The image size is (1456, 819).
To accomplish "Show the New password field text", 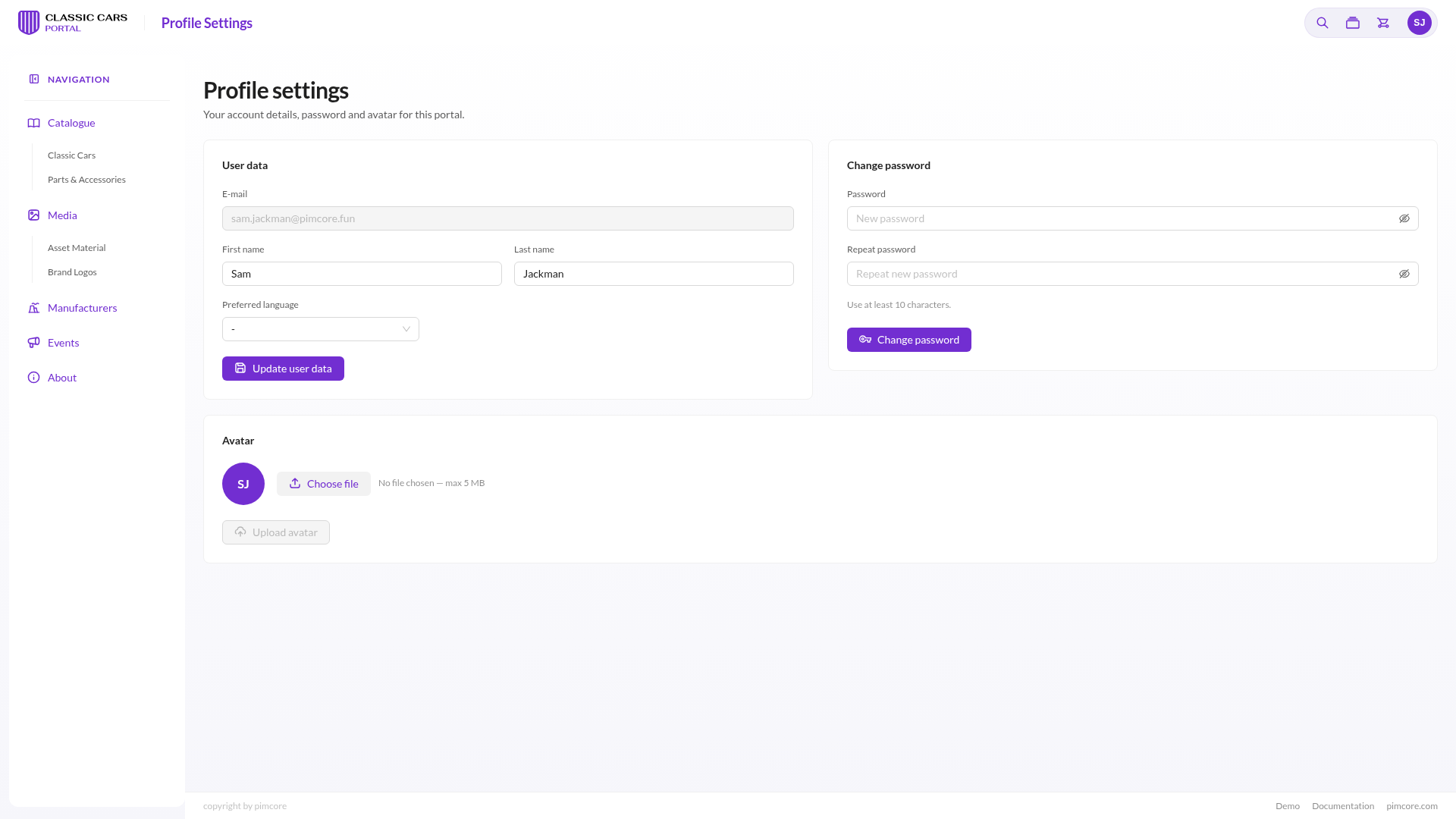I will click(1404, 218).
